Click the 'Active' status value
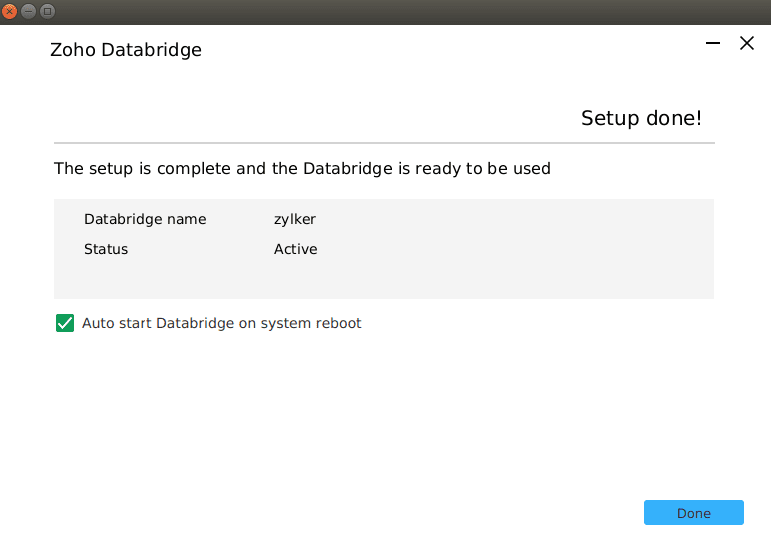This screenshot has height=542, width=771. (295, 249)
